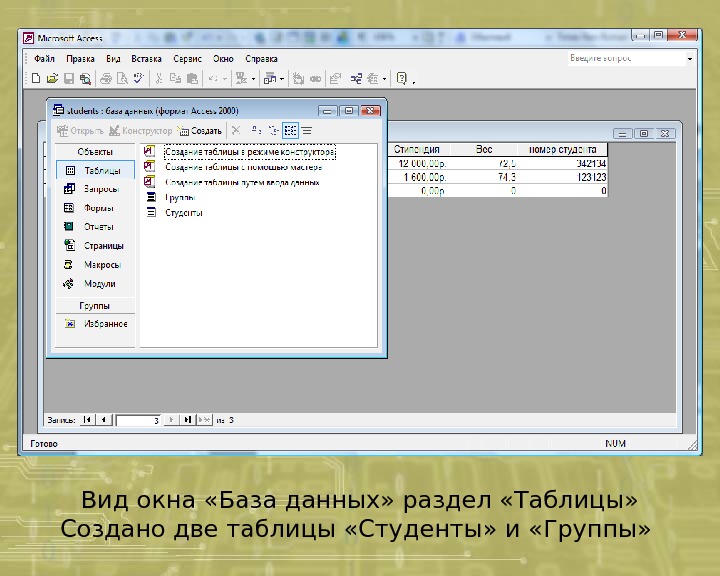
Task: Open the Relationships (schema) toolbar icon
Action: click(x=356, y=79)
